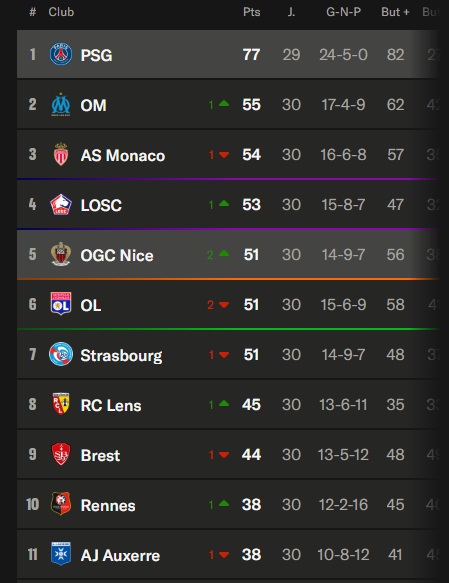Viewport: 449px width, 583px height.
Task: Click the OL club logo
Action: pos(61,304)
